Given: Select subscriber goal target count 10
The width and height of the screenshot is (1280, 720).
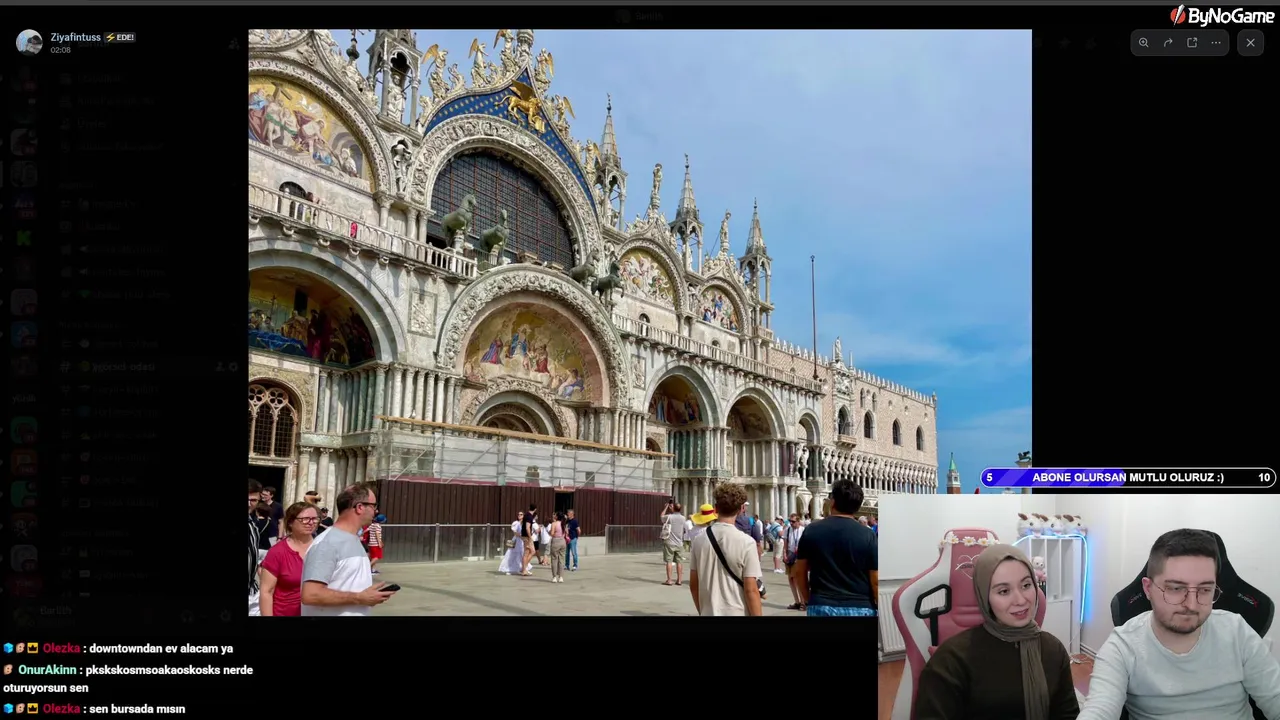Looking at the screenshot, I should [1264, 477].
